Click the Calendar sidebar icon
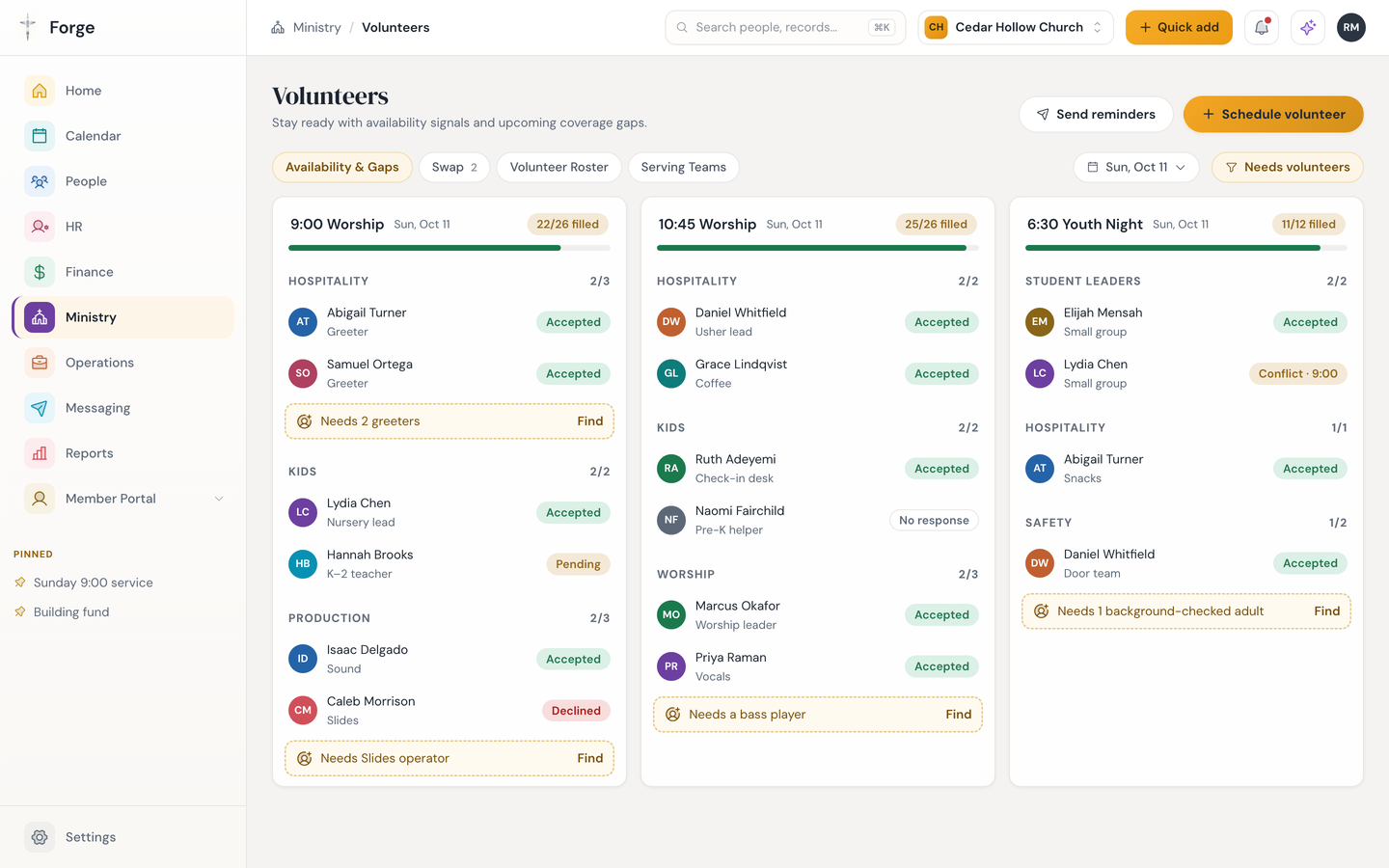The width and height of the screenshot is (1389, 868). point(40,136)
